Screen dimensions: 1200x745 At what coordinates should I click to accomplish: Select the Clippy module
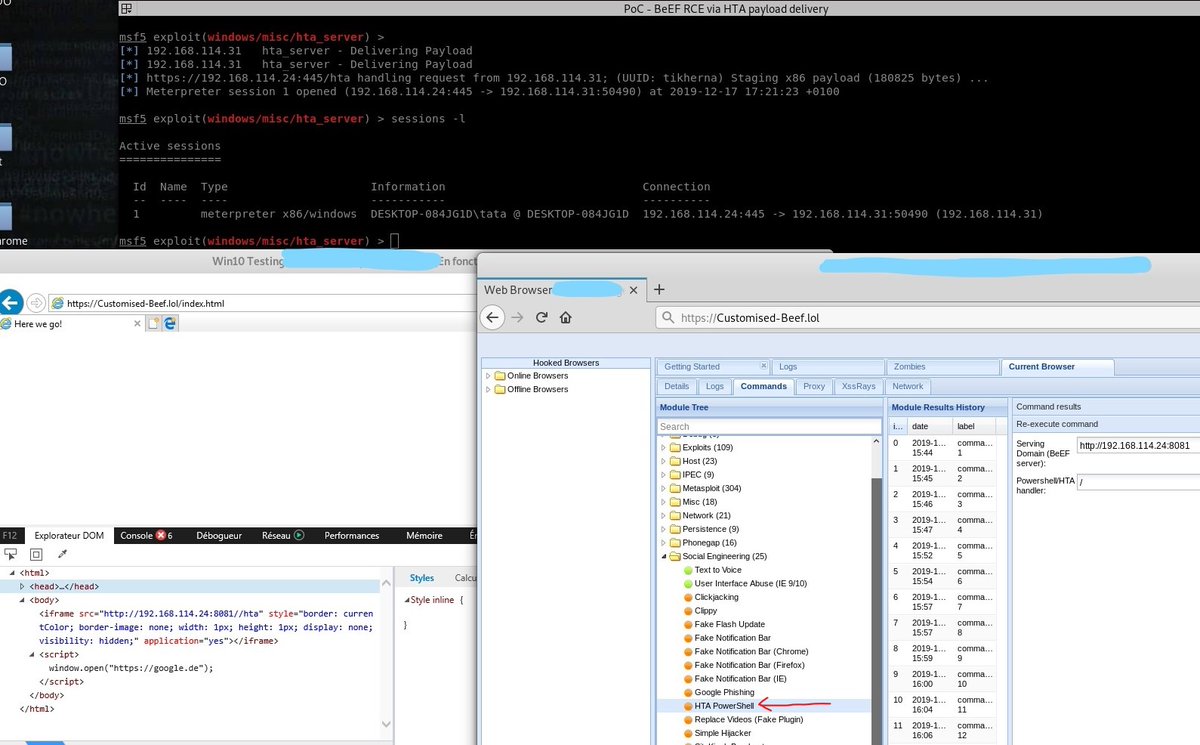tap(706, 611)
